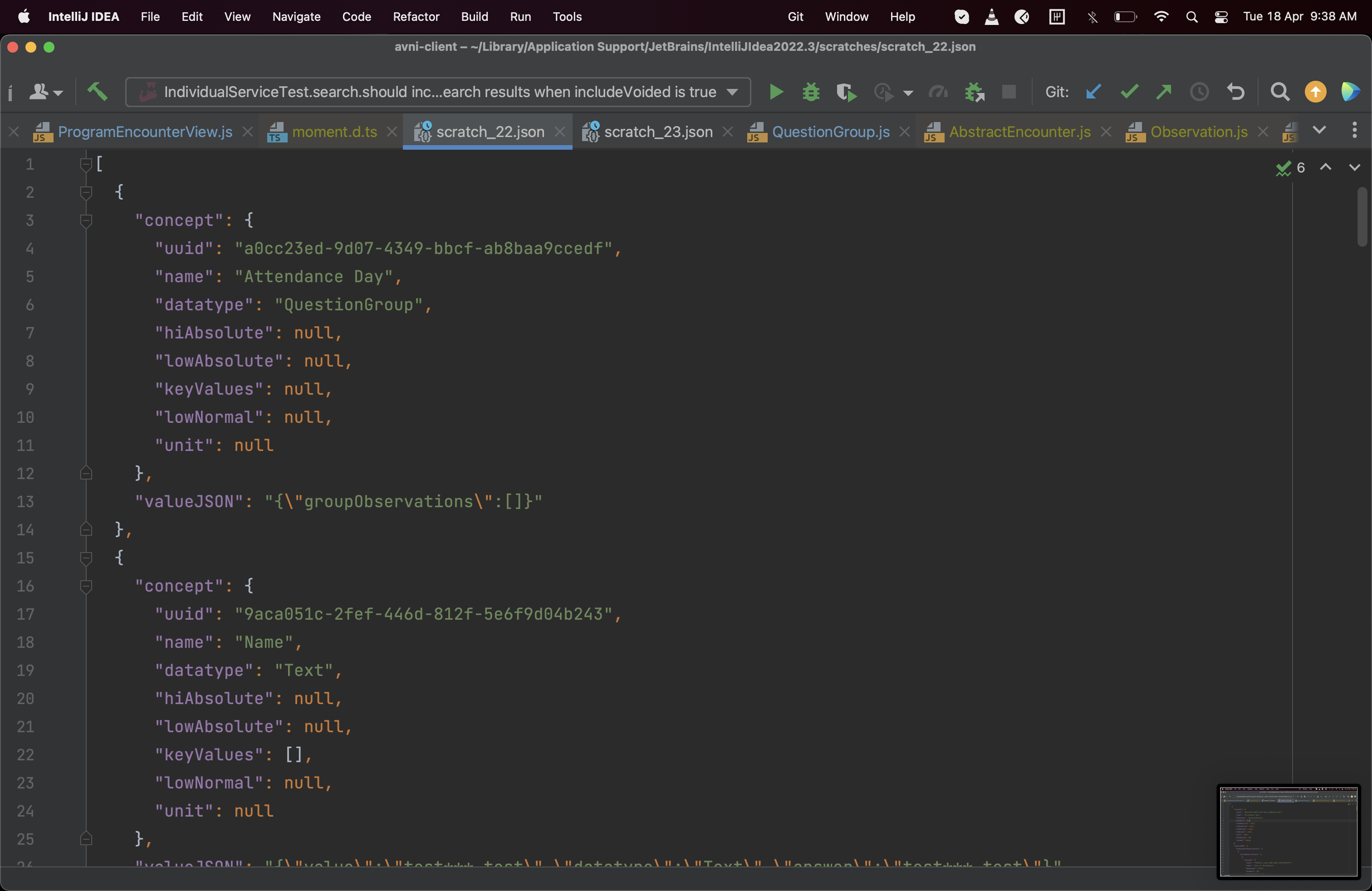Start debugging with the bug icon
This screenshot has width=1372, height=891.
pos(810,92)
